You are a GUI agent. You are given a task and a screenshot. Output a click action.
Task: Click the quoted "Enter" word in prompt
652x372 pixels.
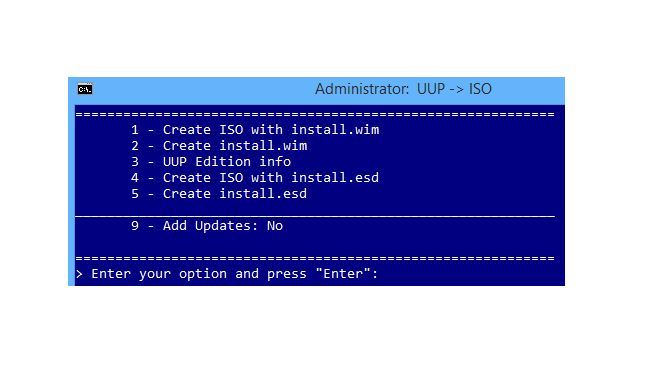[343, 274]
